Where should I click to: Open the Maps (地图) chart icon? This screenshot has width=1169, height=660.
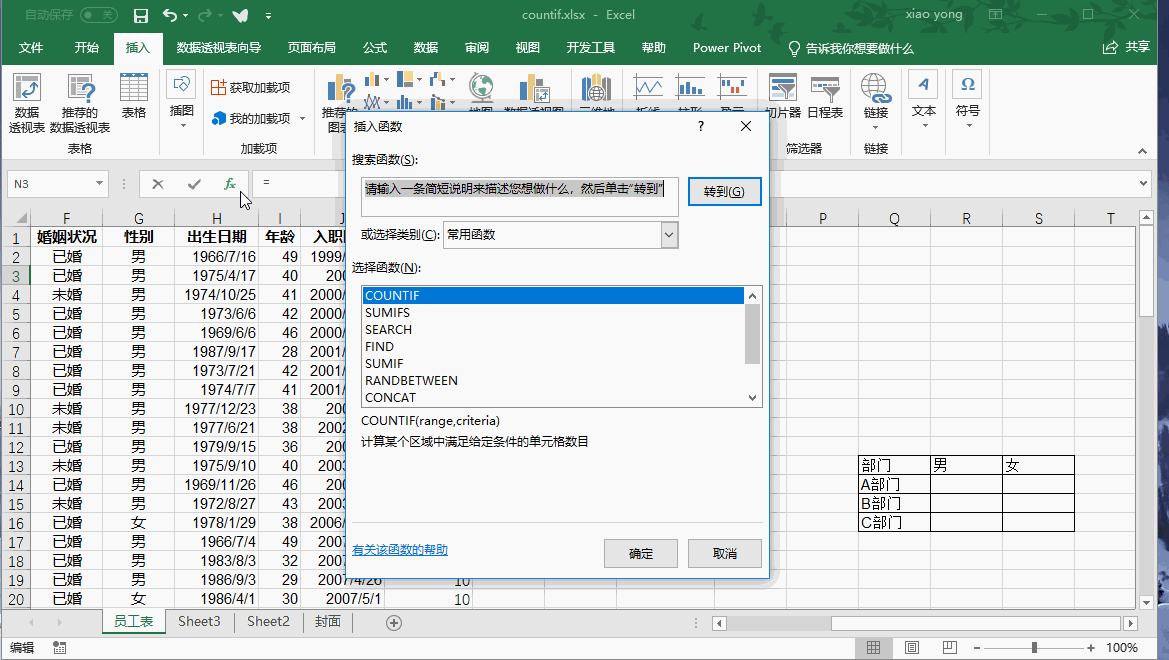(482, 89)
